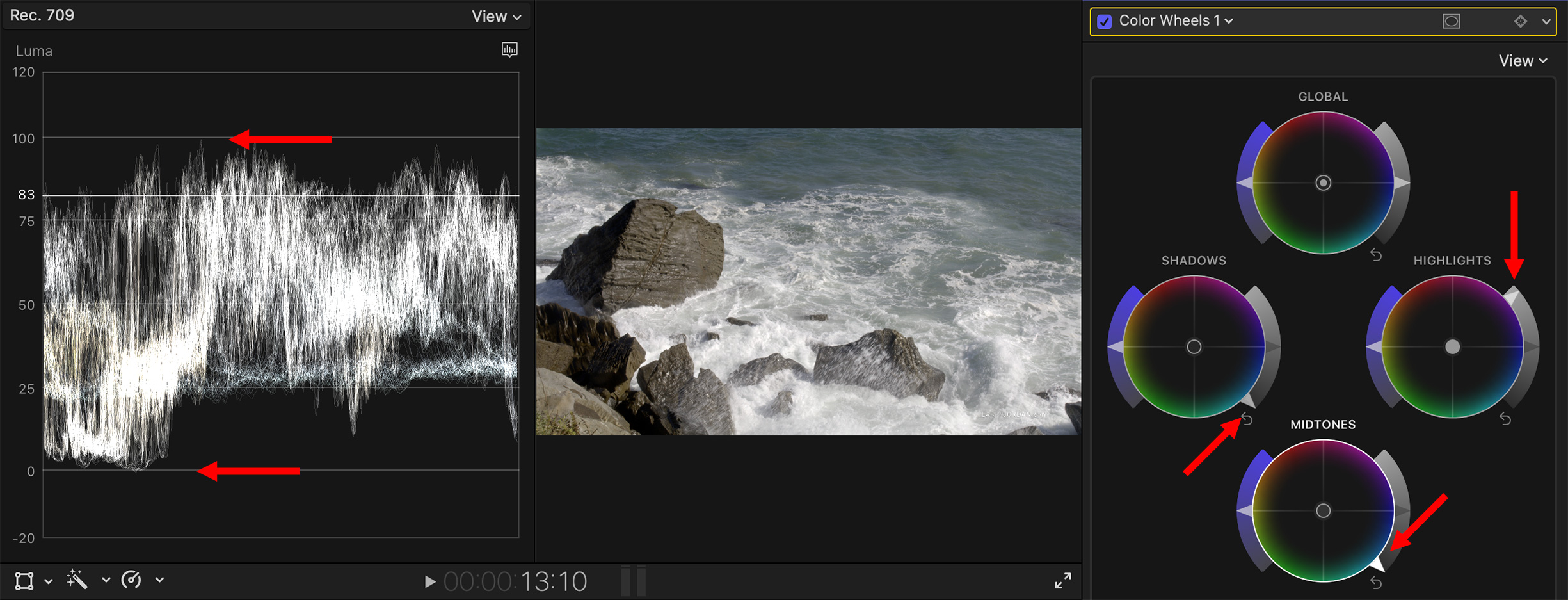Viewport: 1568px width, 600px height.
Task: Click the magic wand enhancements icon
Action: pyautogui.click(x=77, y=580)
